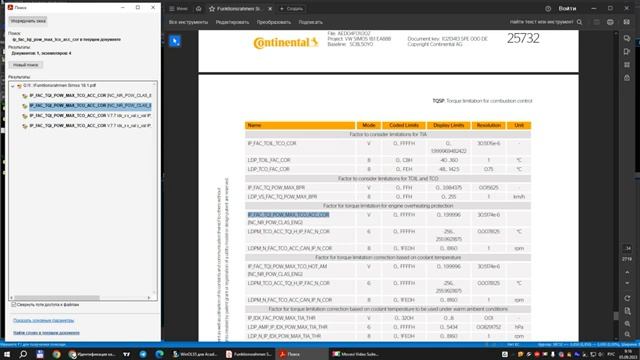
Task: Select the arrow selection tool in the left toolbar
Action: (x=175, y=41)
